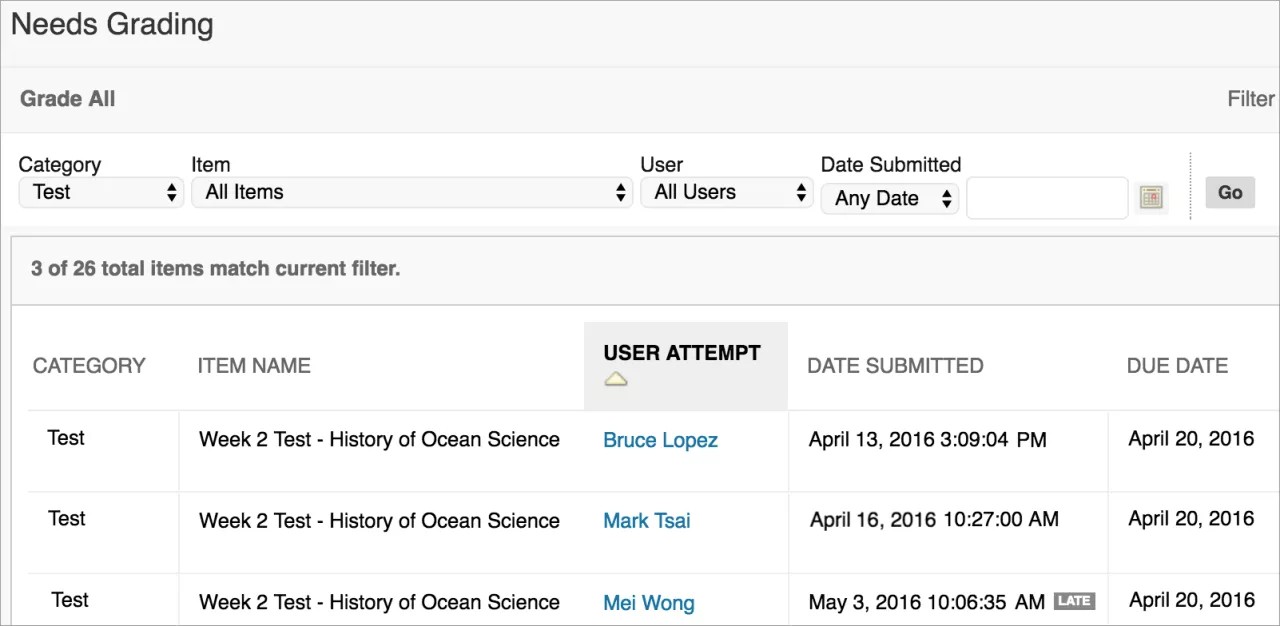
Task: Open the date picker calendar icon
Action: [1152, 198]
